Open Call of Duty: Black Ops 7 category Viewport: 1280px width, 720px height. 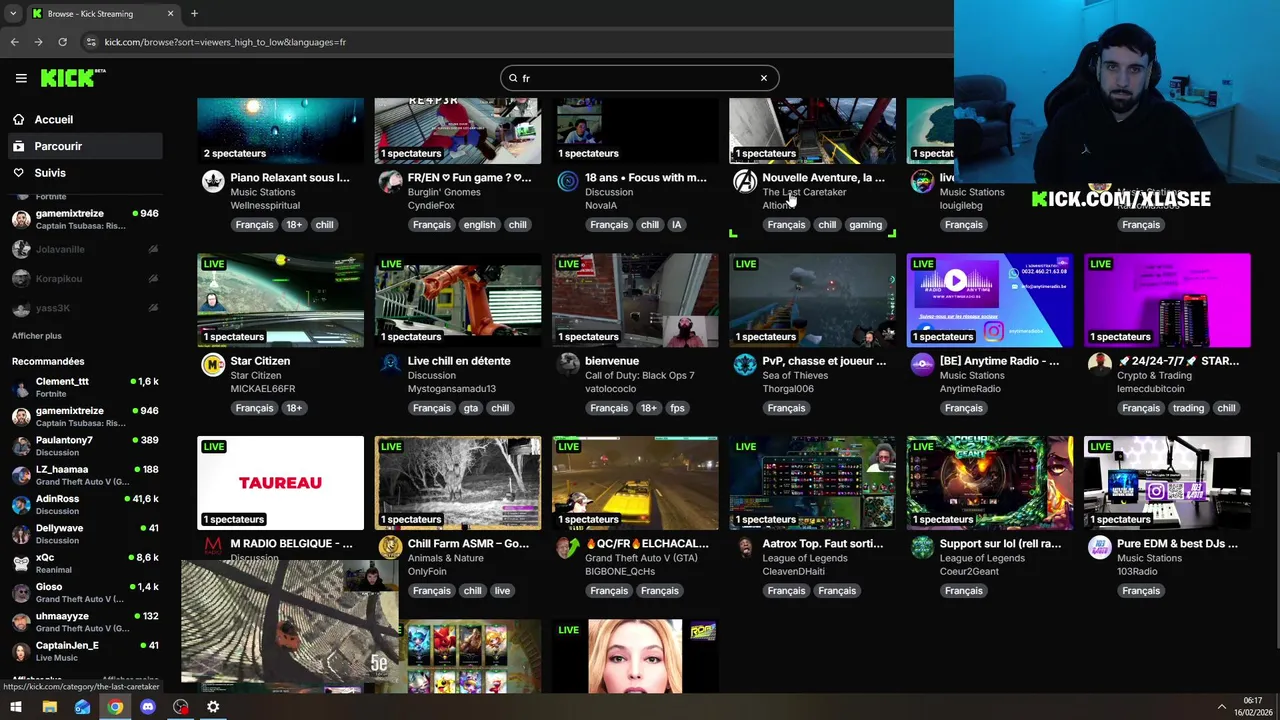click(639, 375)
